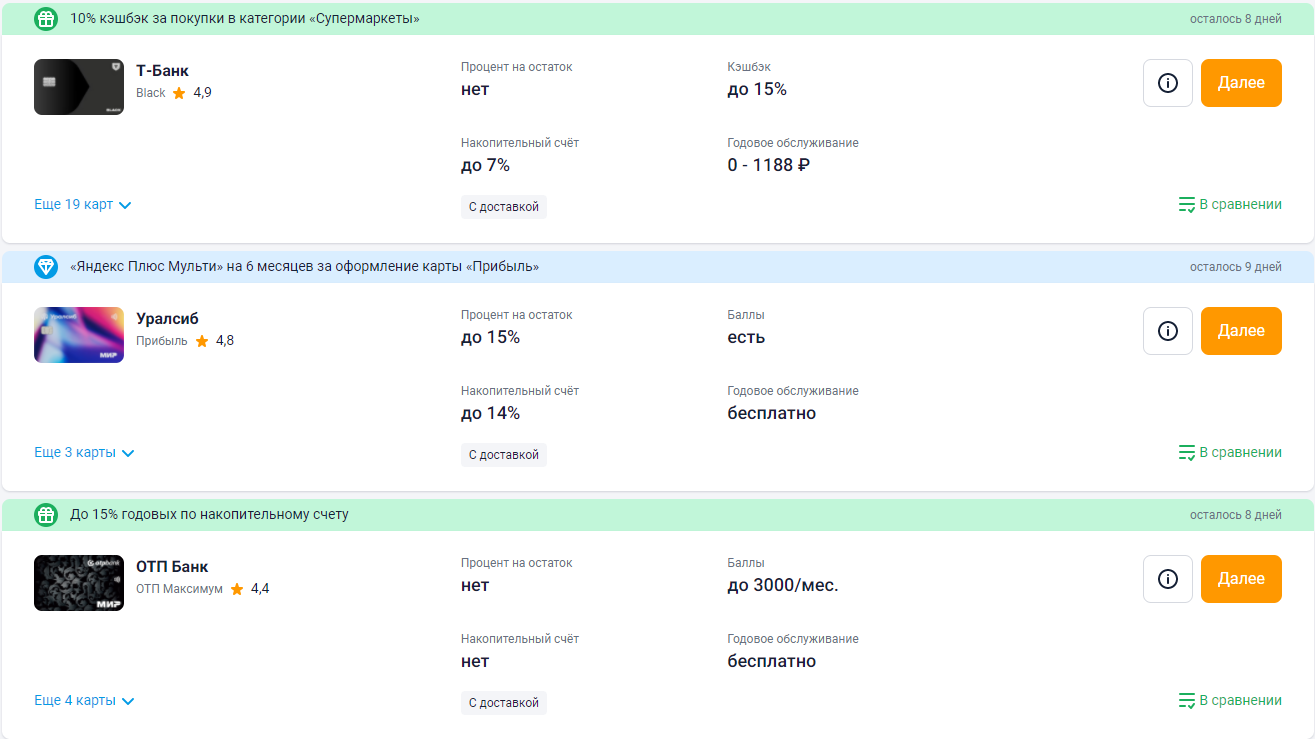The width and height of the screenshot is (1315, 739).
Task: Click Т-Банк savings account value 'до 7%'
Action: pyautogui.click(x=486, y=165)
